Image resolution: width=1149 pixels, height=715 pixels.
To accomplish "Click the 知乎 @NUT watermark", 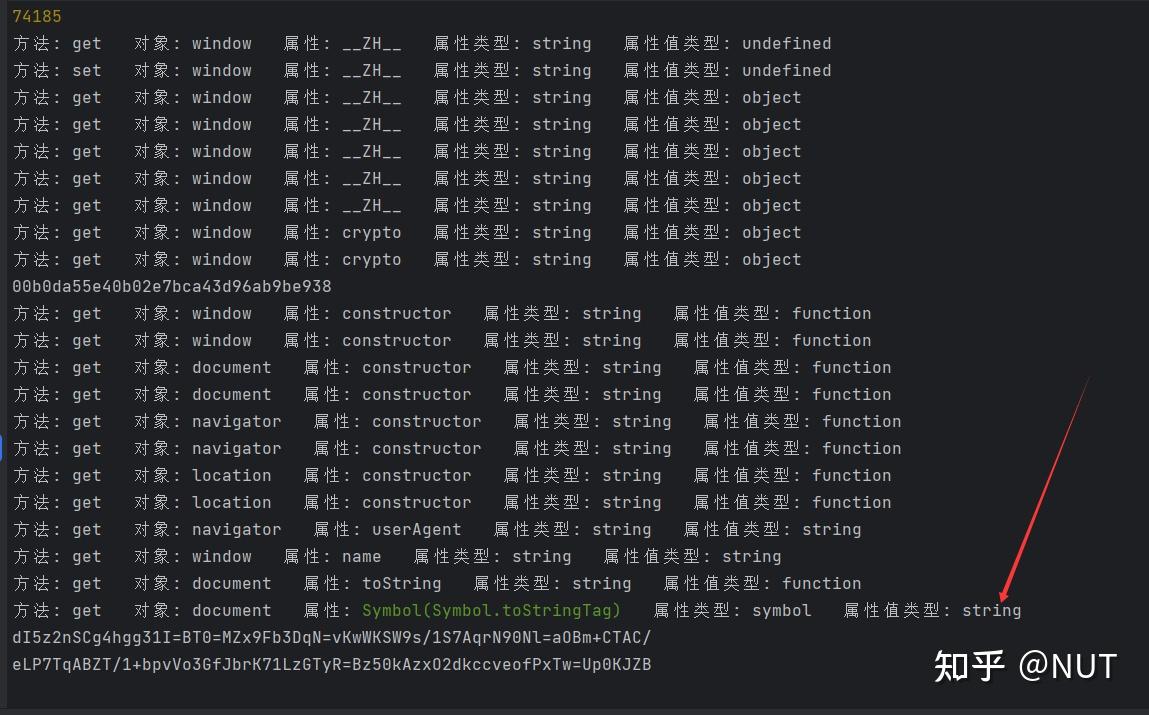I will pyautogui.click(x=1025, y=666).
